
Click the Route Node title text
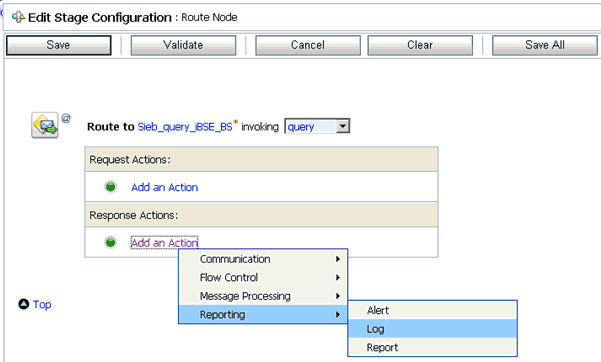pyautogui.click(x=209, y=17)
